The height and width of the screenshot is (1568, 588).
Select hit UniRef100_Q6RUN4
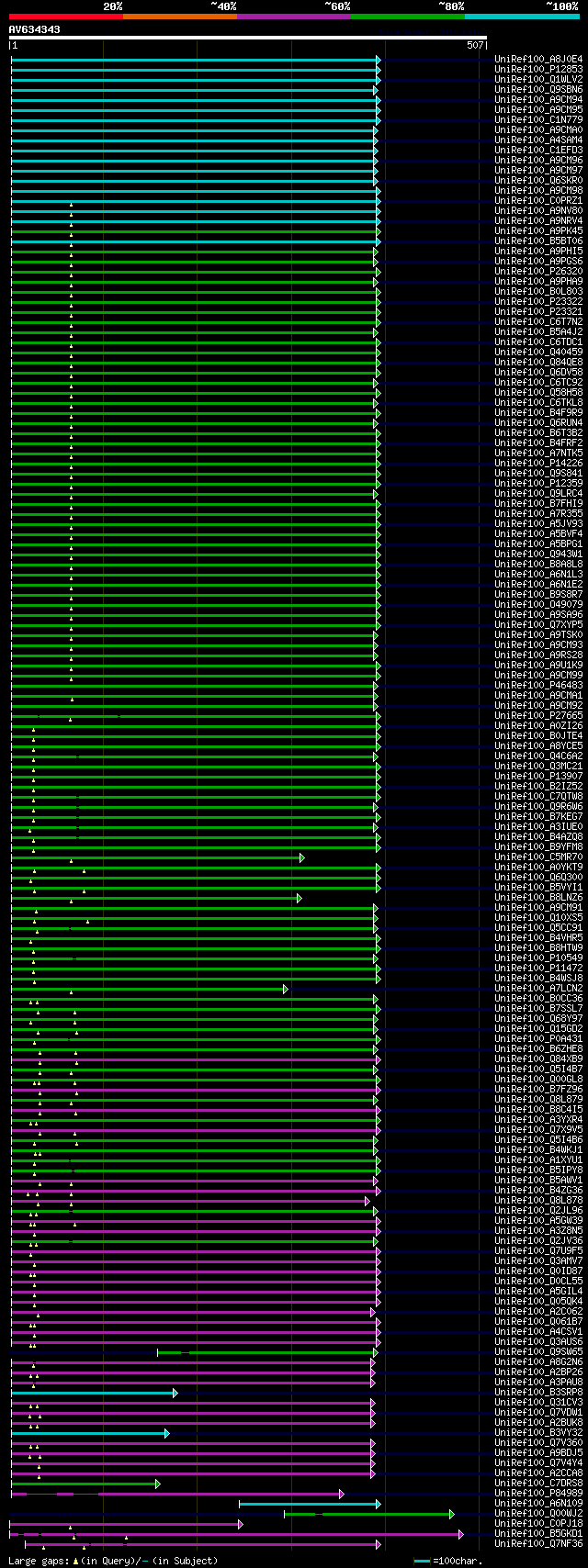538,422
